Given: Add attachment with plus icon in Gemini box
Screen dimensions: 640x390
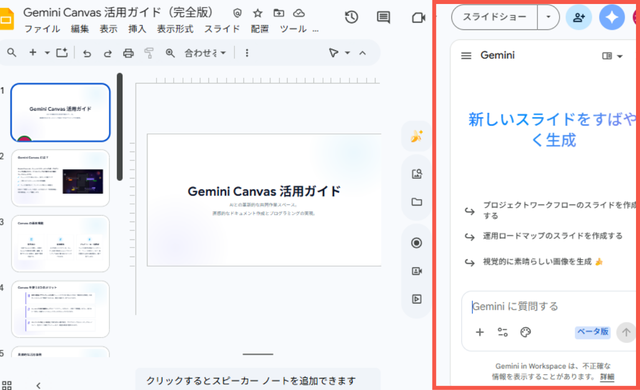Looking at the screenshot, I should 480,332.
